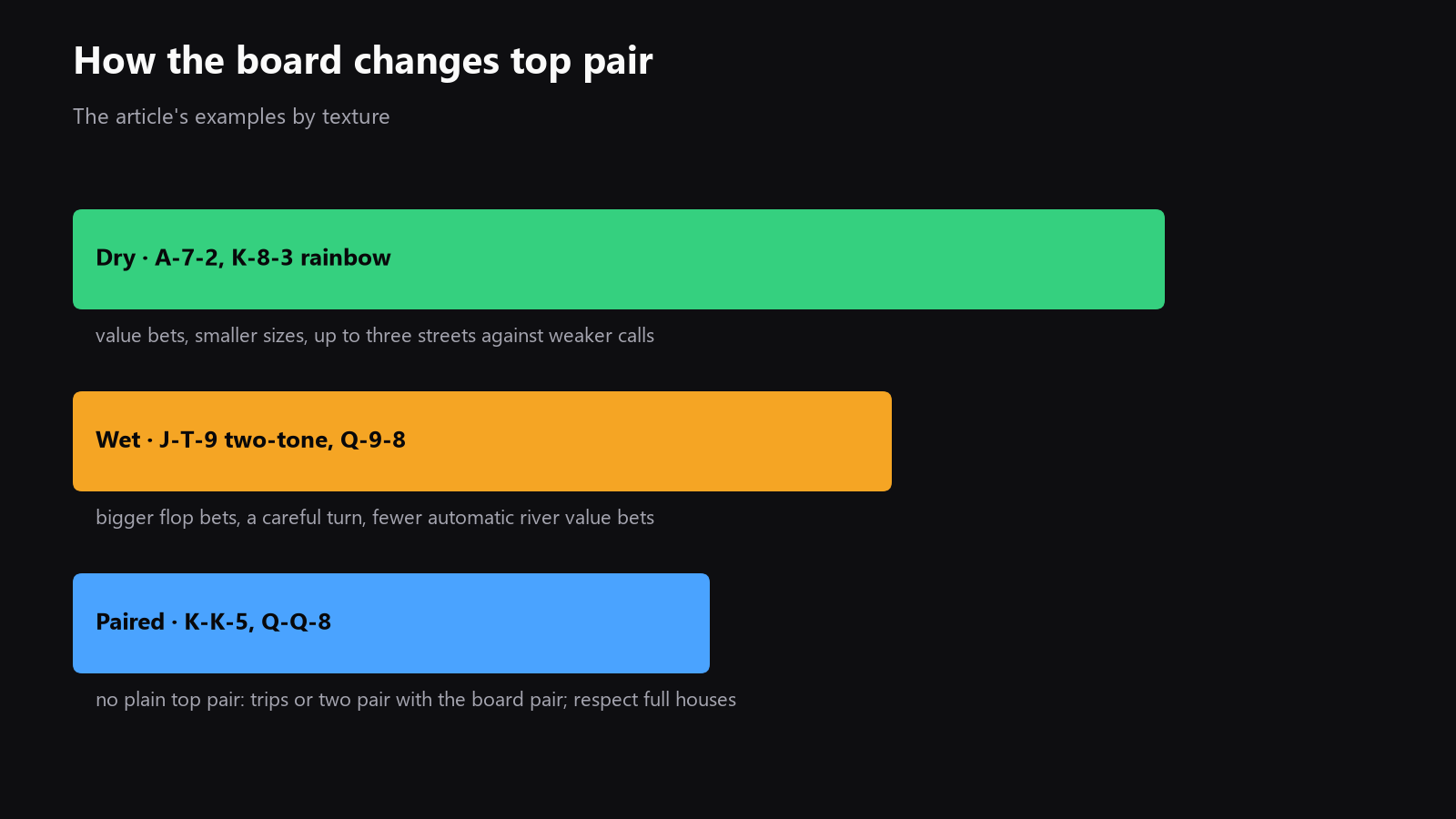Click the 'K-8-3 rainbow' example text
Viewport: 1456px width, 819px height.
point(311,258)
